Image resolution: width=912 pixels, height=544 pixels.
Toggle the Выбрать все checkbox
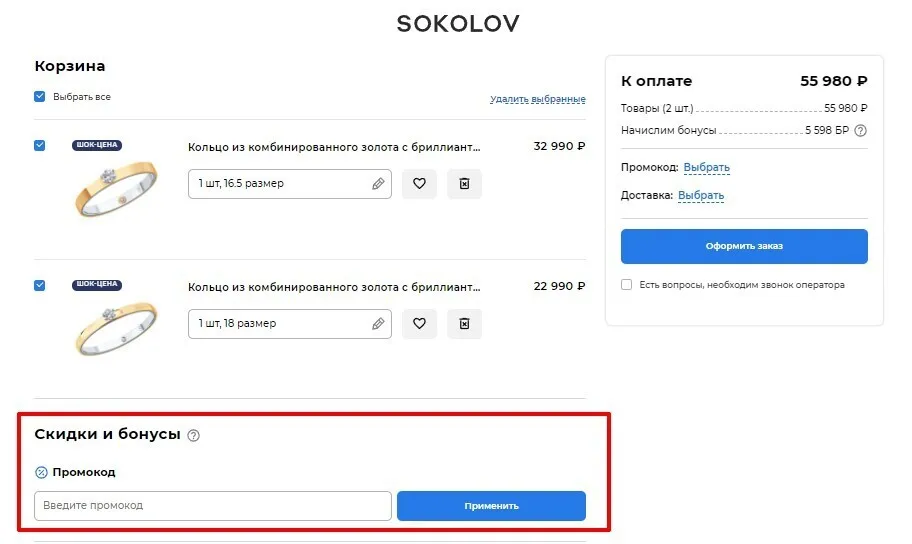click(40, 97)
